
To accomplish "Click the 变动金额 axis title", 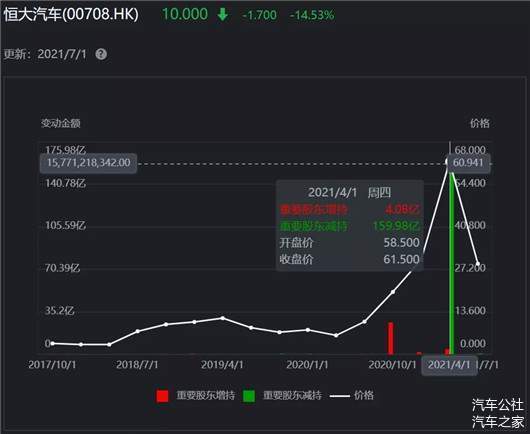I will point(61,123).
